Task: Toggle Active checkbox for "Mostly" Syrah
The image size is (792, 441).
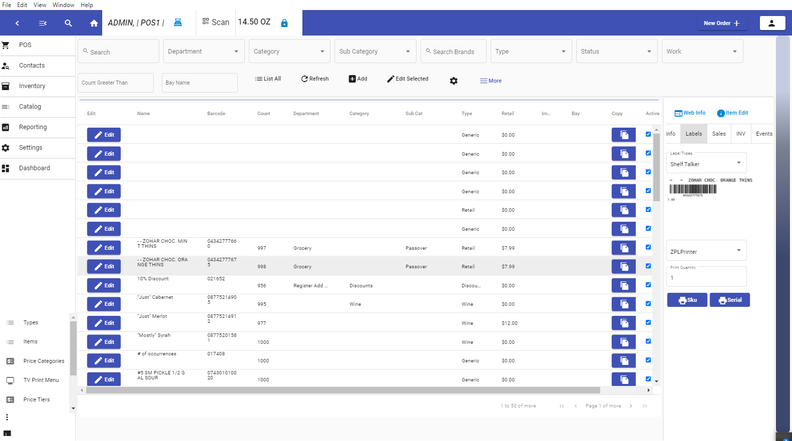Action: click(648, 341)
